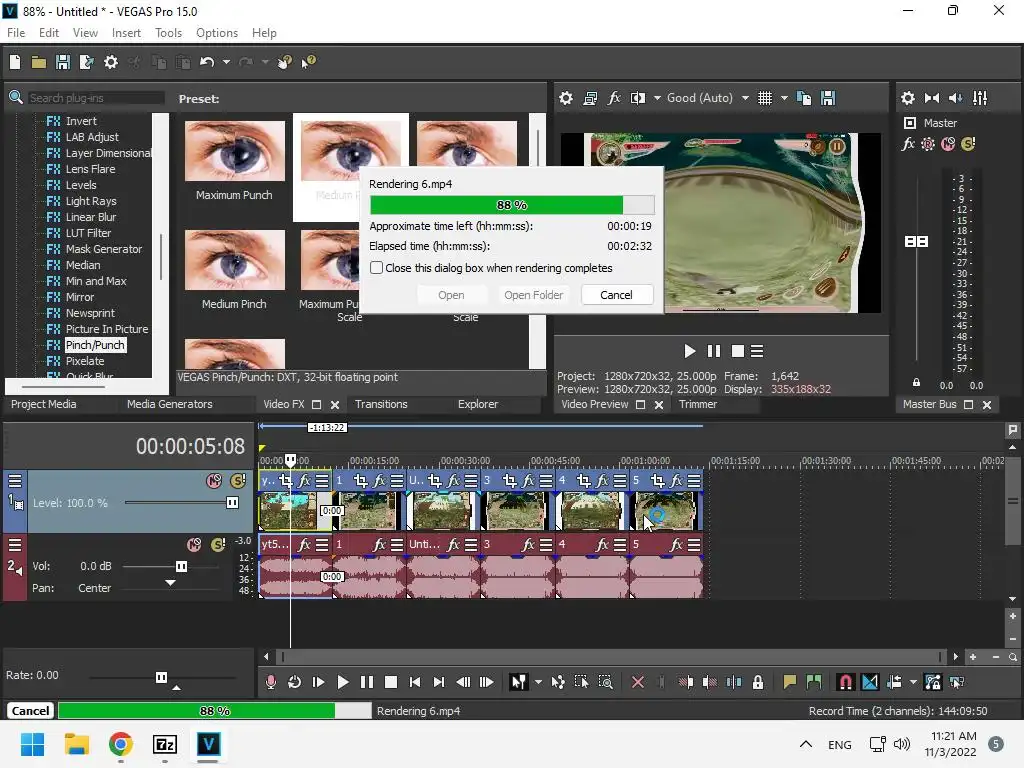Open the split screen view dropdown arrow
The height and width of the screenshot is (768, 1024).
point(657,98)
